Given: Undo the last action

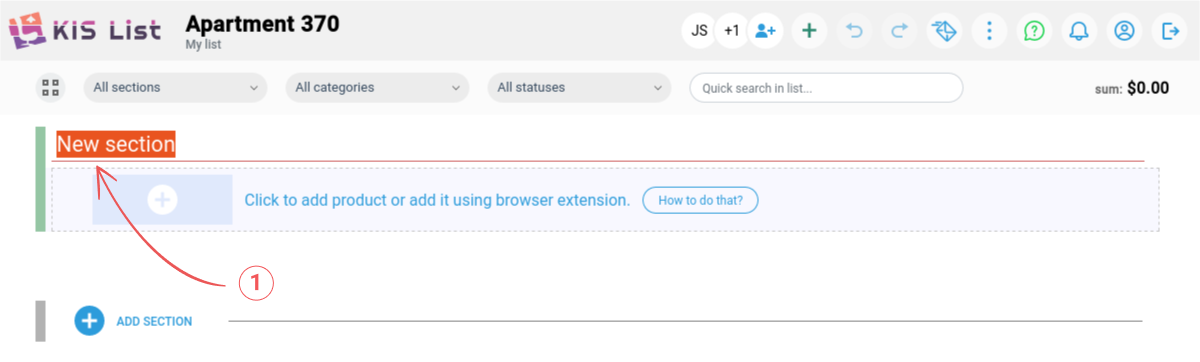Looking at the screenshot, I should click(854, 31).
